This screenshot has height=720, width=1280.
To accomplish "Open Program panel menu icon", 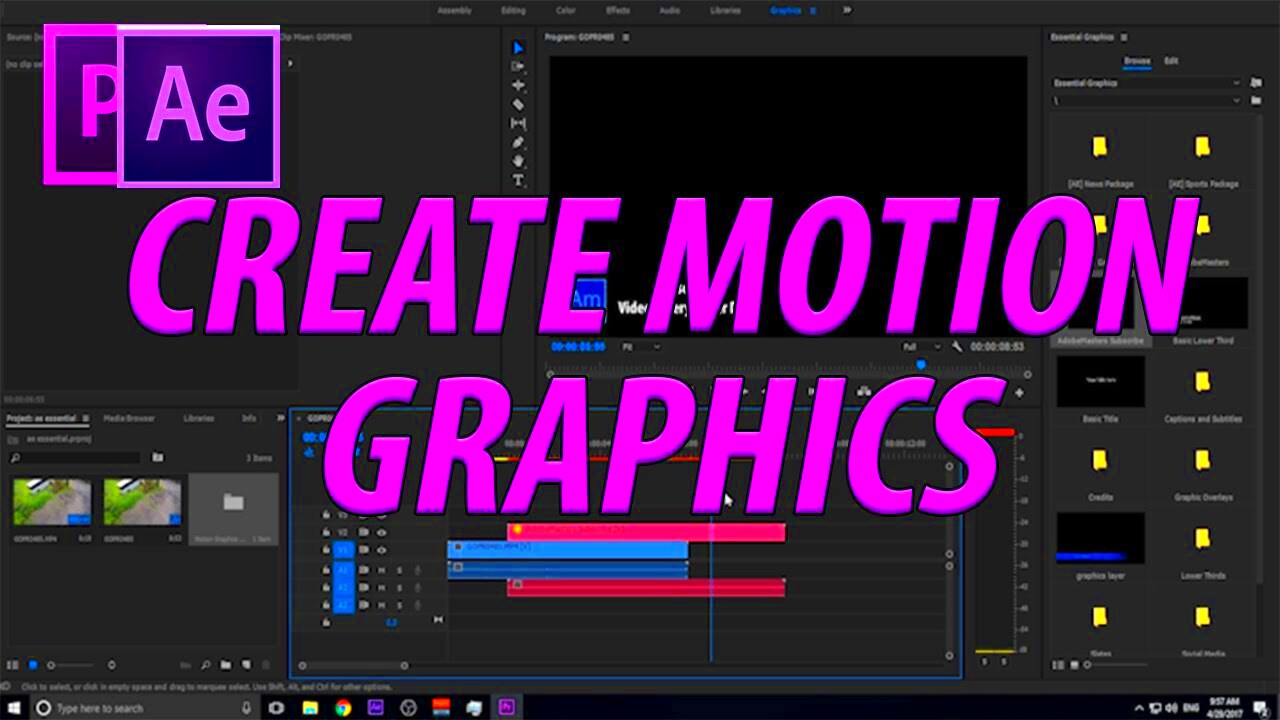I will [626, 37].
